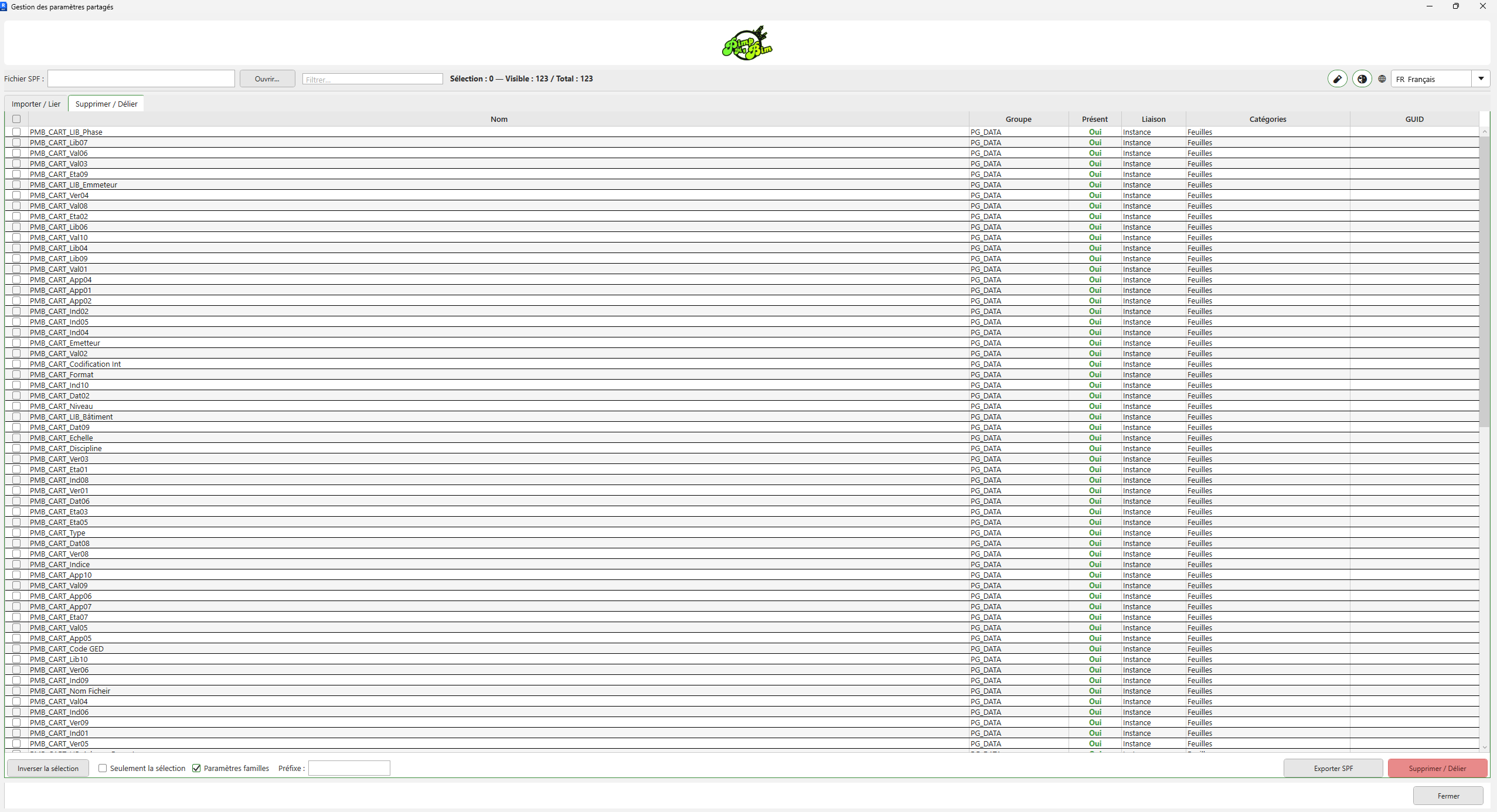The width and height of the screenshot is (1497, 812).
Task: Click the Fermer button
Action: (x=1448, y=796)
